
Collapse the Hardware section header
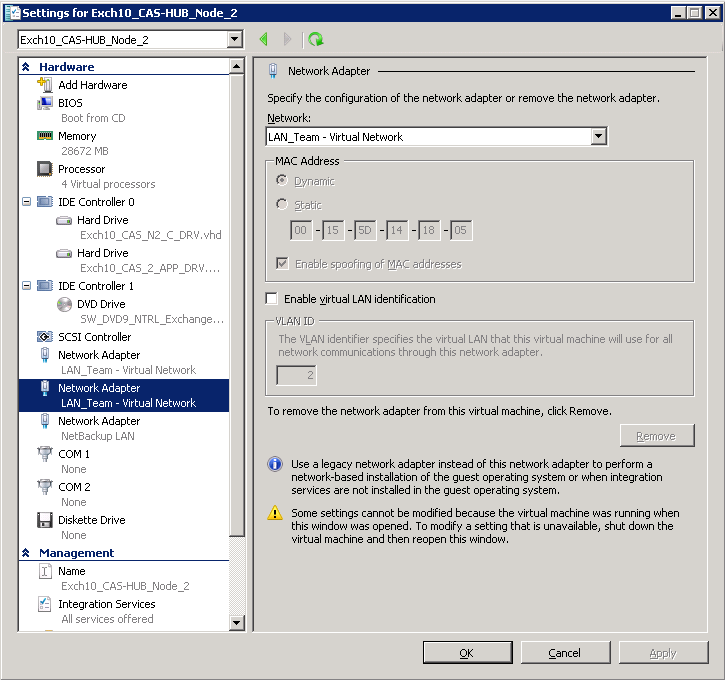[x=26, y=67]
